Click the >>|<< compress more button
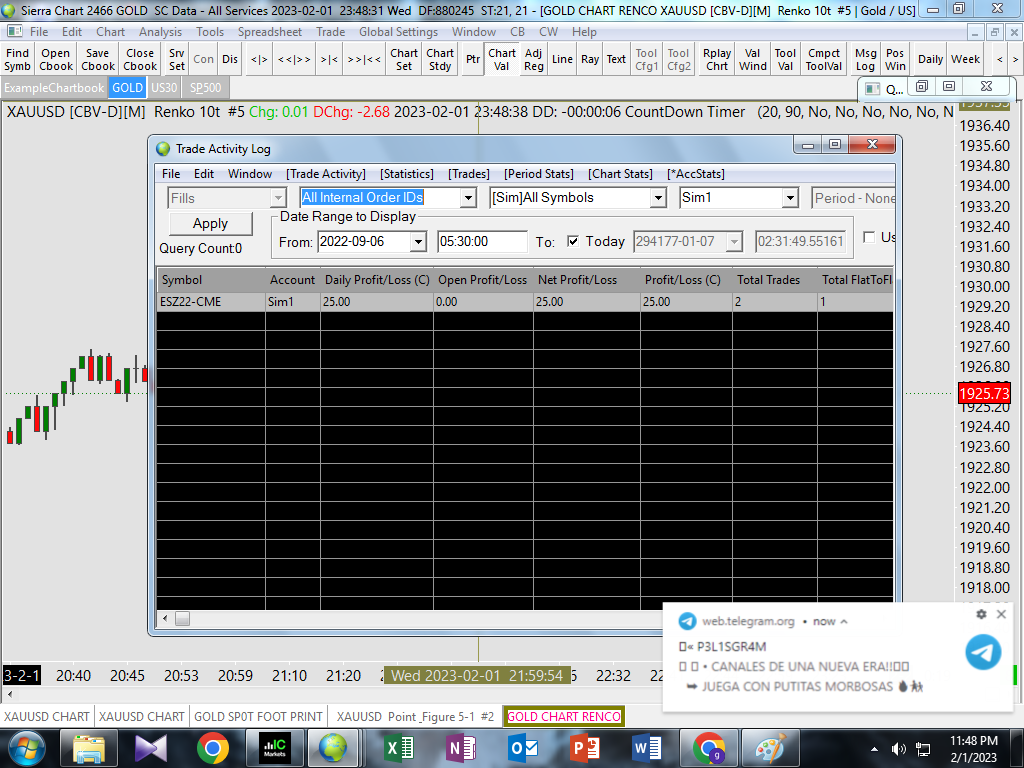 coord(364,59)
